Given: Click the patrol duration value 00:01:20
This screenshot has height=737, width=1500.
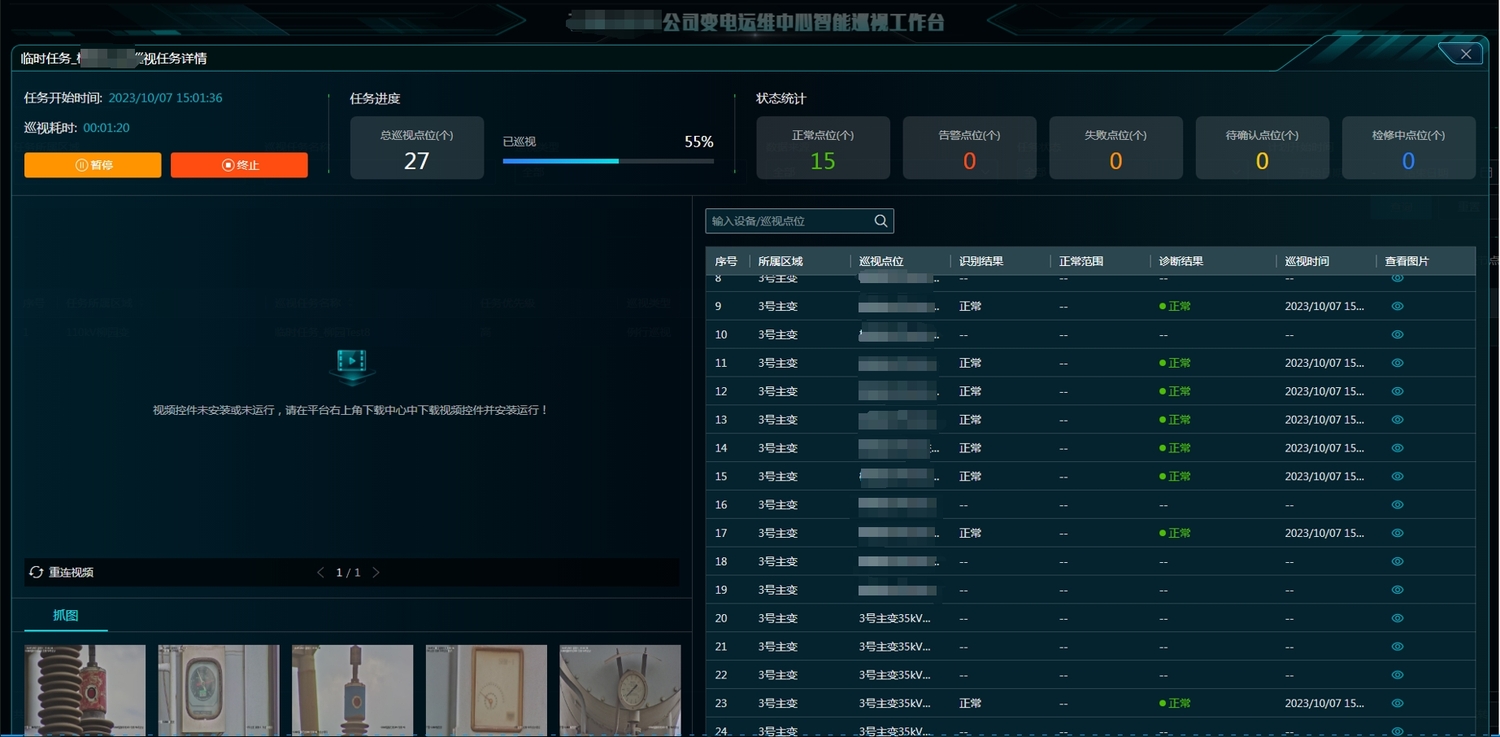Looking at the screenshot, I should tap(106, 128).
